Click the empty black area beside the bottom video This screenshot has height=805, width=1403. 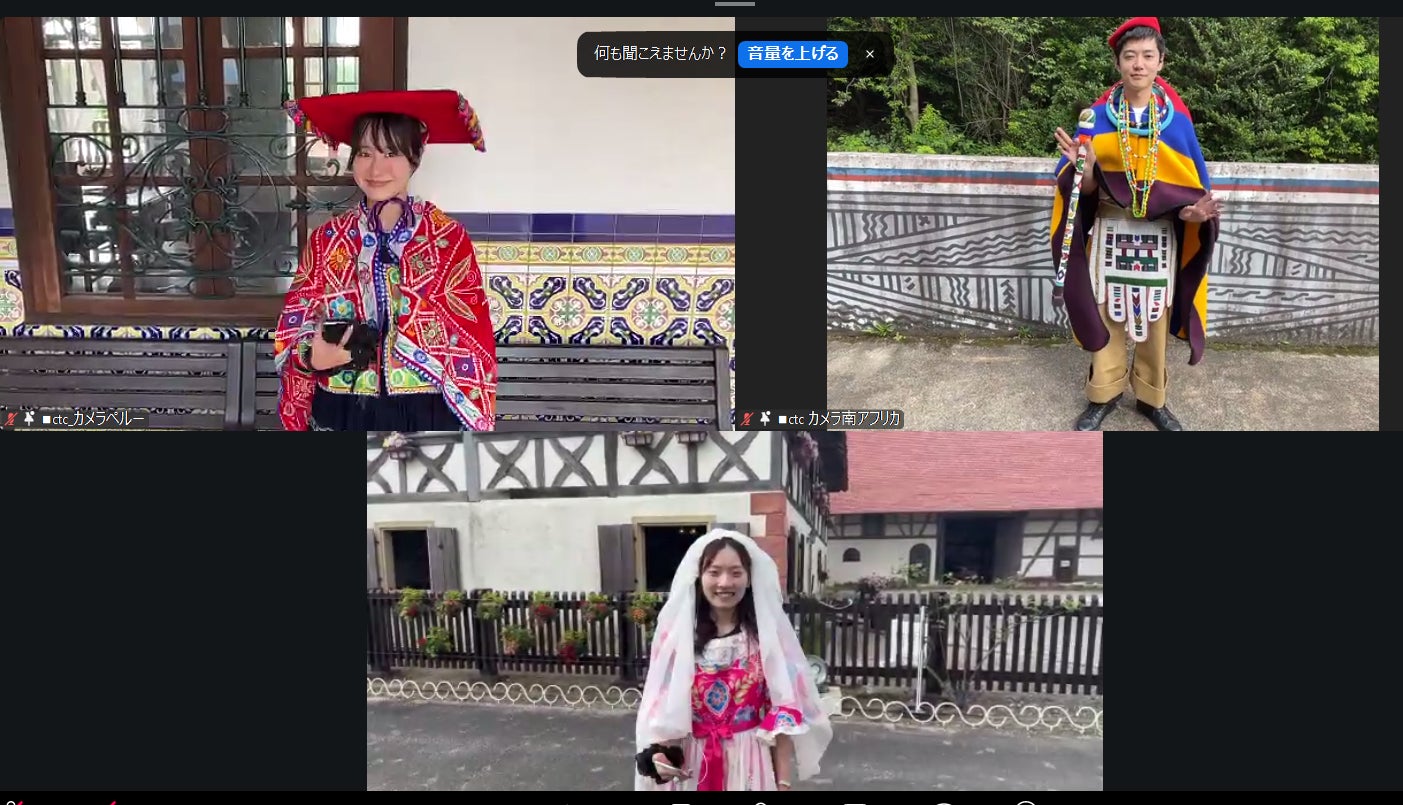(x=183, y=611)
